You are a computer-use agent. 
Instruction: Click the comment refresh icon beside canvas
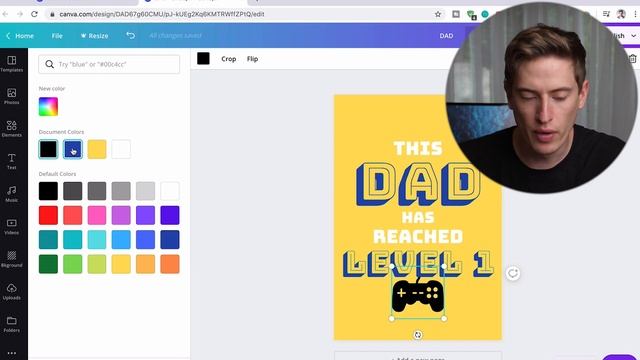[x=513, y=273]
